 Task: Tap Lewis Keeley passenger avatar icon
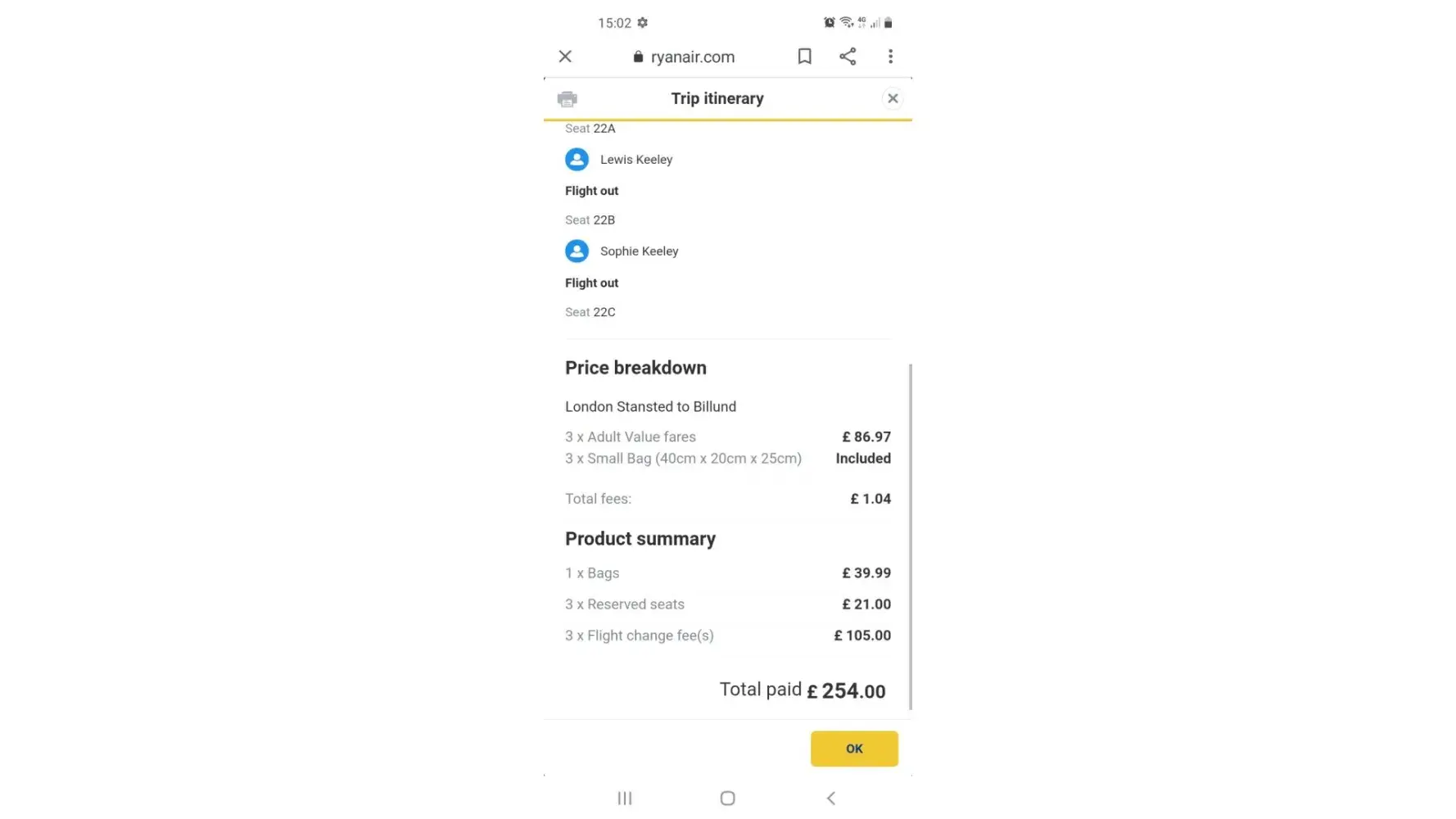(577, 159)
